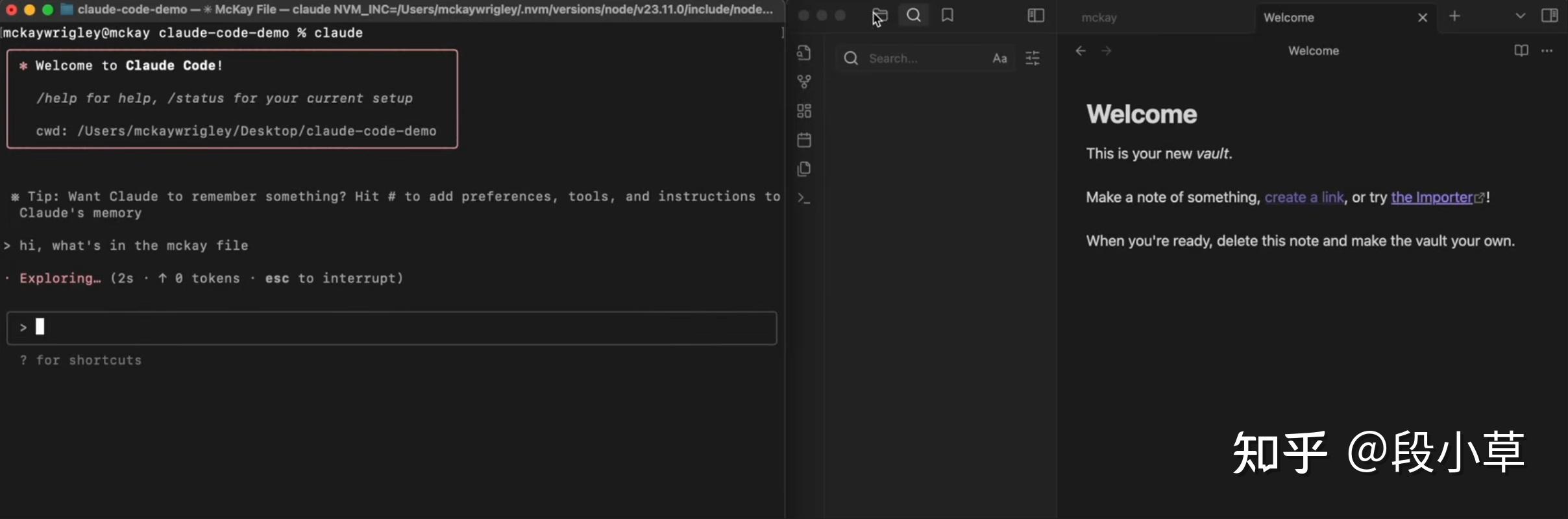This screenshot has width=1568, height=519.
Task: Click the "Exploring…" status text
Action: [x=60, y=278]
